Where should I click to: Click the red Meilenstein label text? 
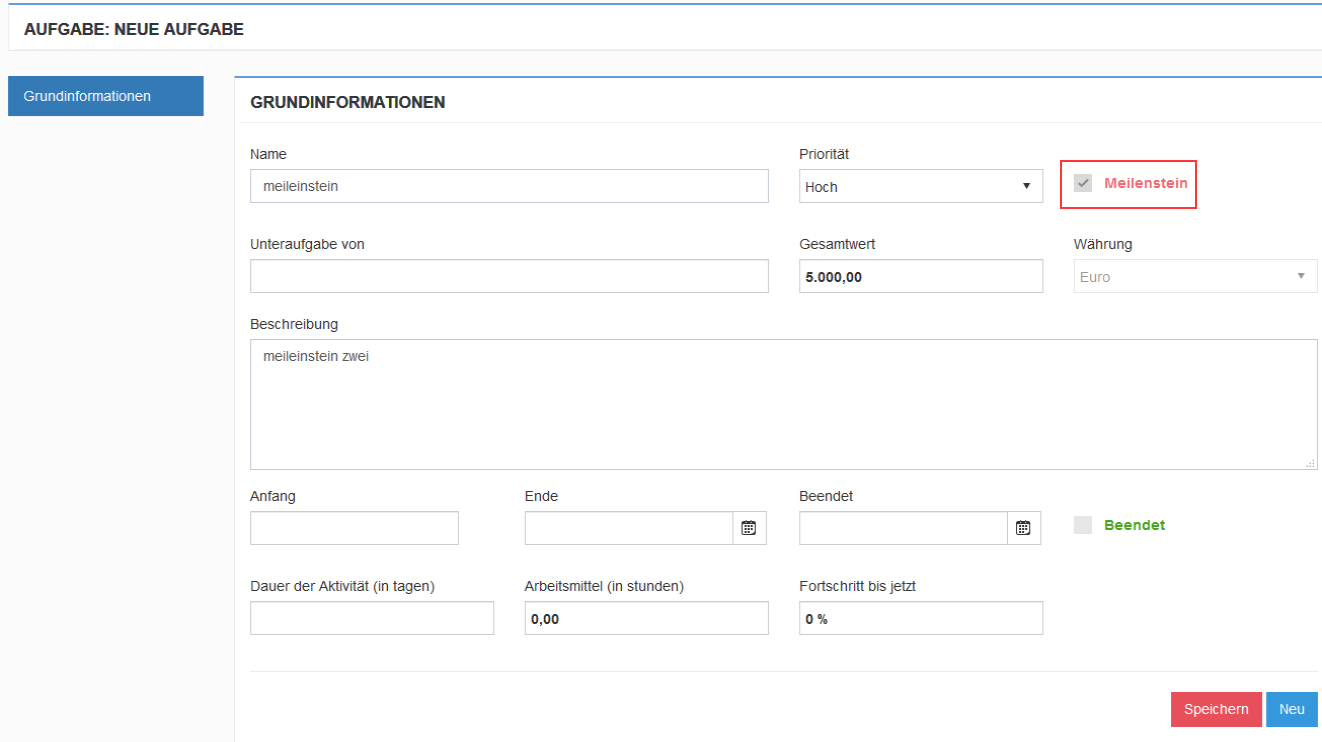tap(1146, 183)
